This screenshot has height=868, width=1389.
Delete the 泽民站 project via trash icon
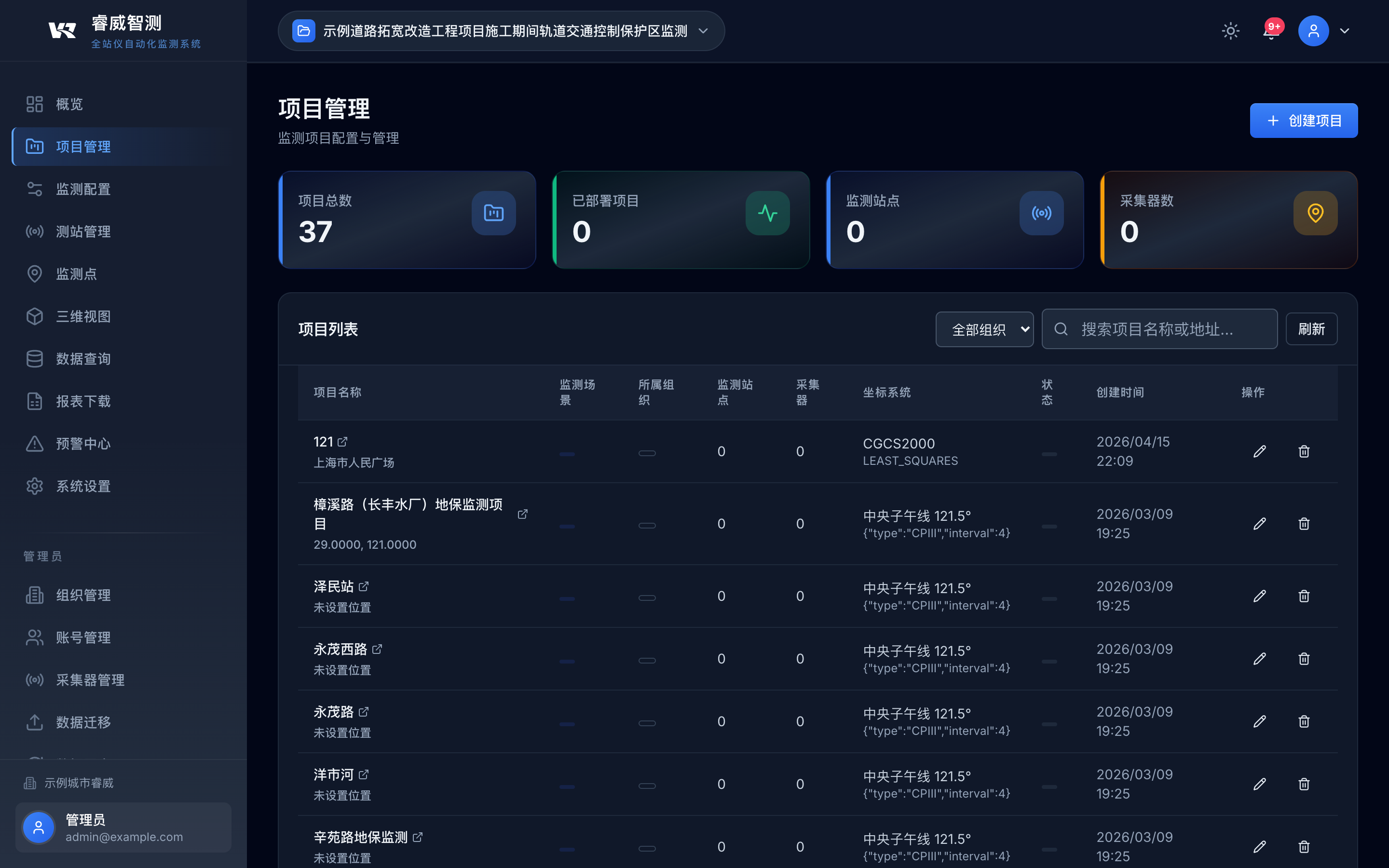pyautogui.click(x=1304, y=596)
